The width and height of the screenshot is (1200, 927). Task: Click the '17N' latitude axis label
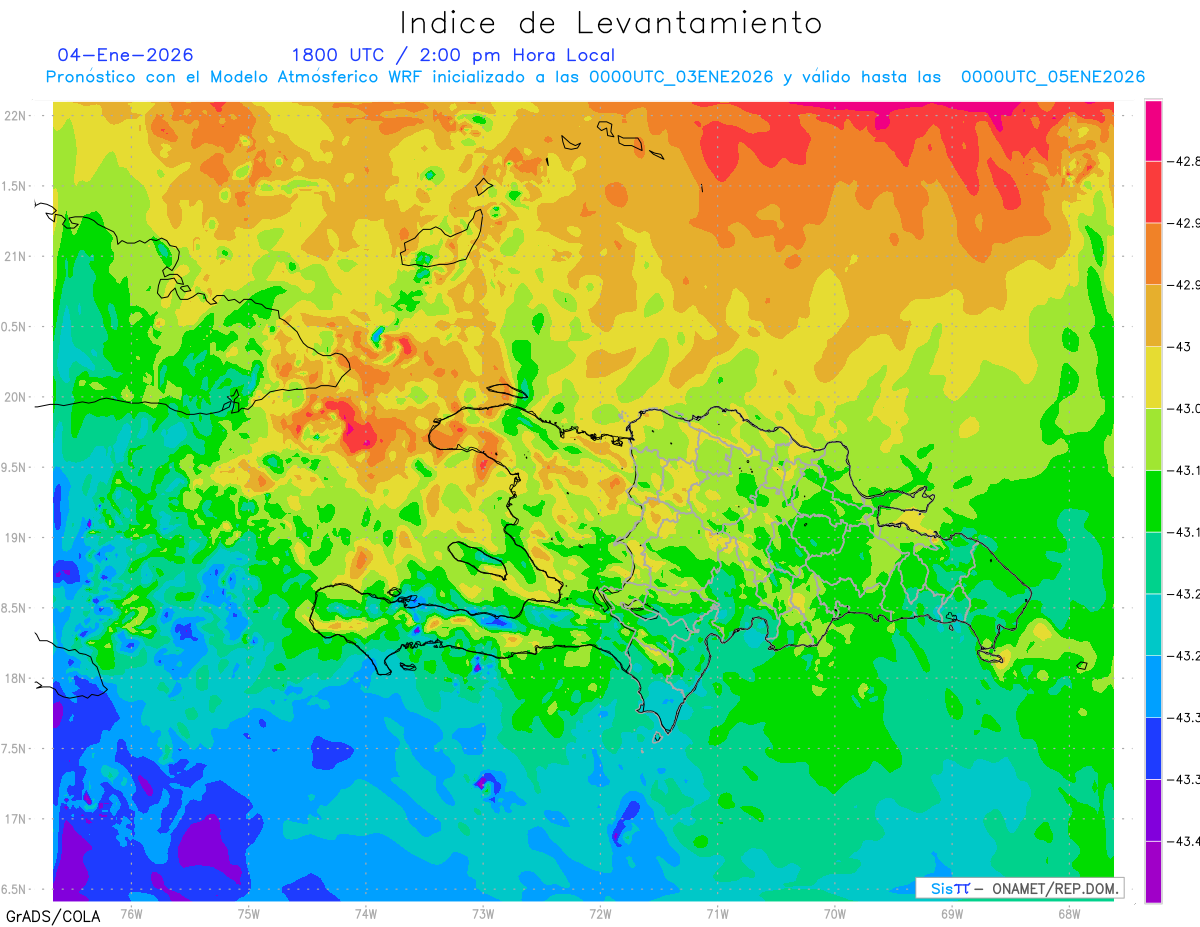point(16,819)
